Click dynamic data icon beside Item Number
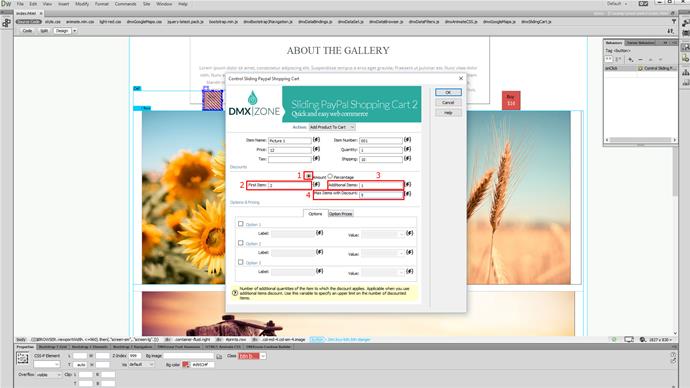Viewport: 690px width, 388px height. tap(407, 139)
